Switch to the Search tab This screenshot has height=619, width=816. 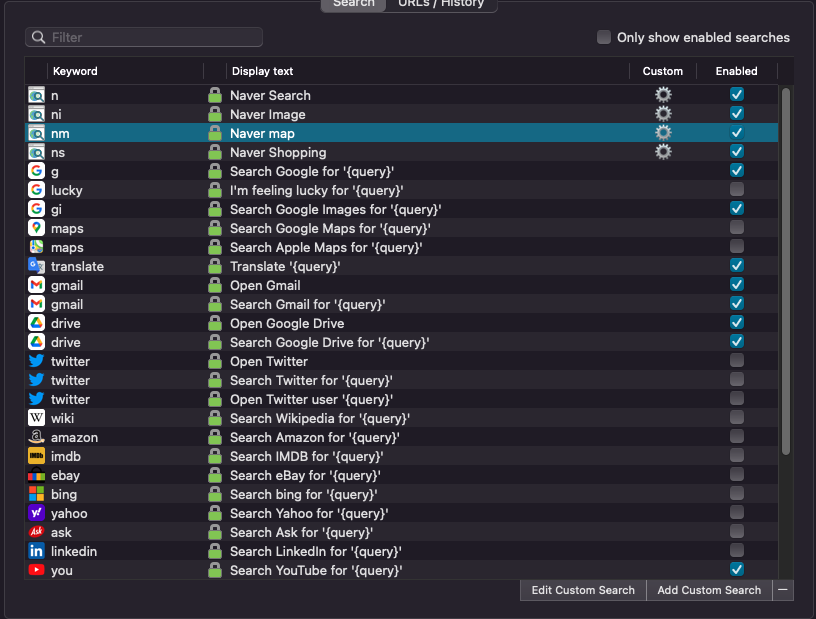pyautogui.click(x=353, y=4)
